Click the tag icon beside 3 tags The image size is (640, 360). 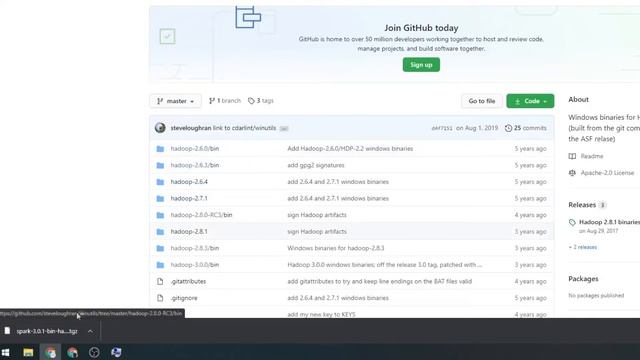click(251, 101)
